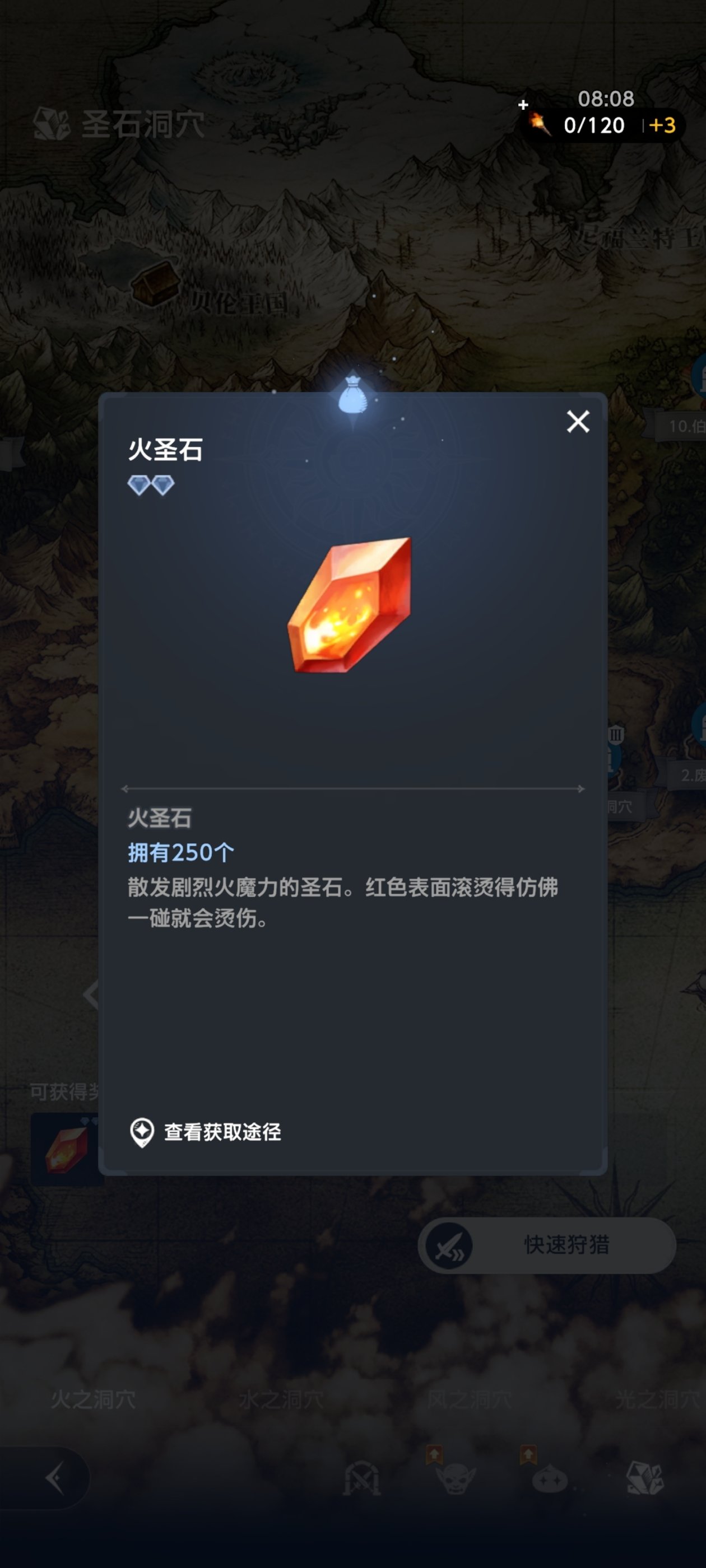Open the crossed-swords arch gate icon
Screen dimensions: 706x1568
[362, 1477]
